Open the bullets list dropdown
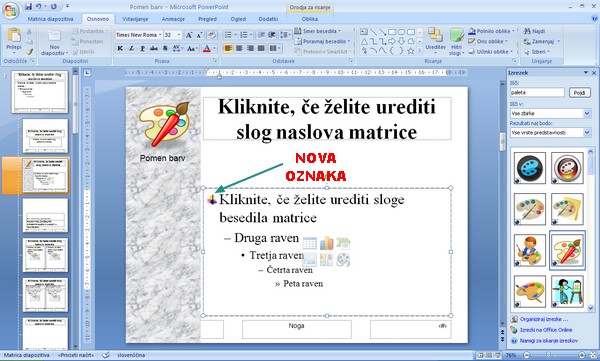 (235, 35)
